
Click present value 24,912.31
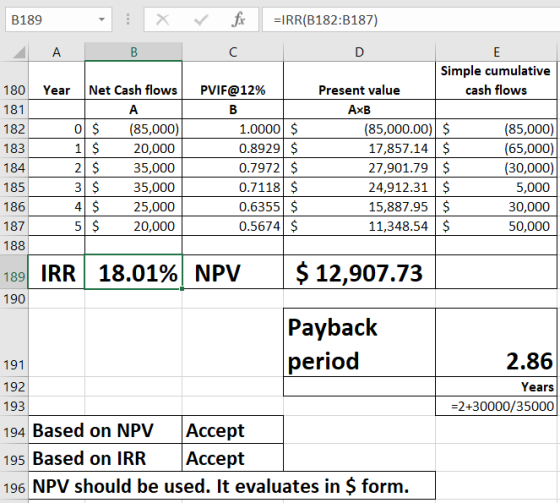click(359, 187)
